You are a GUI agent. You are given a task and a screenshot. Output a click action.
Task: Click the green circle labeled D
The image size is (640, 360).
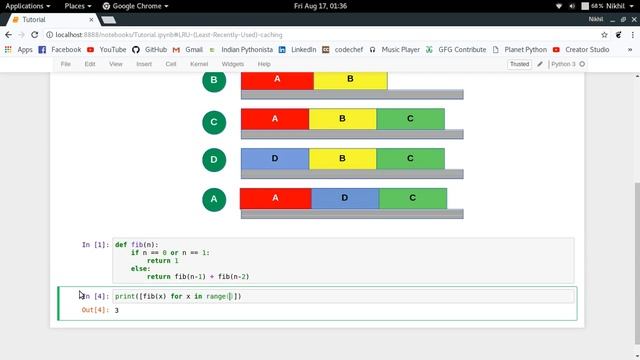(214, 160)
